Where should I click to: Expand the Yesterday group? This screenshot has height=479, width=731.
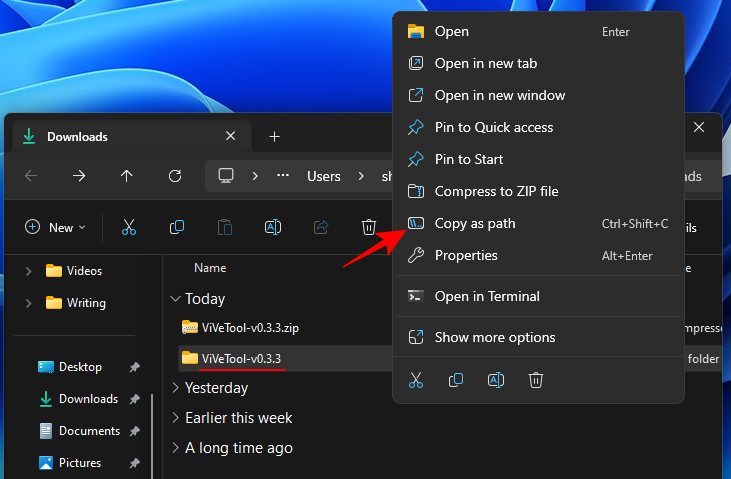point(176,388)
